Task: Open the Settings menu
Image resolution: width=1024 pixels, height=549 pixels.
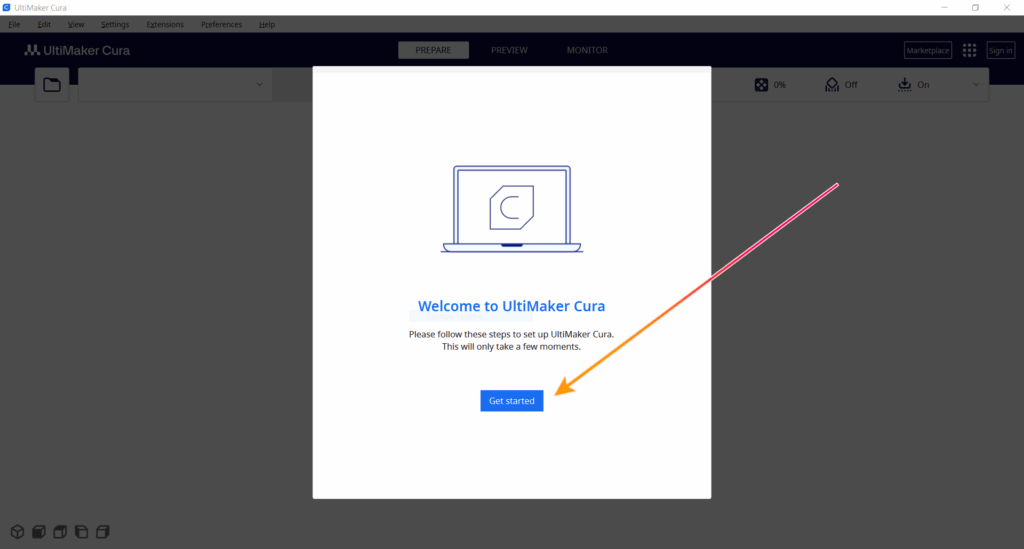Action: (x=115, y=24)
